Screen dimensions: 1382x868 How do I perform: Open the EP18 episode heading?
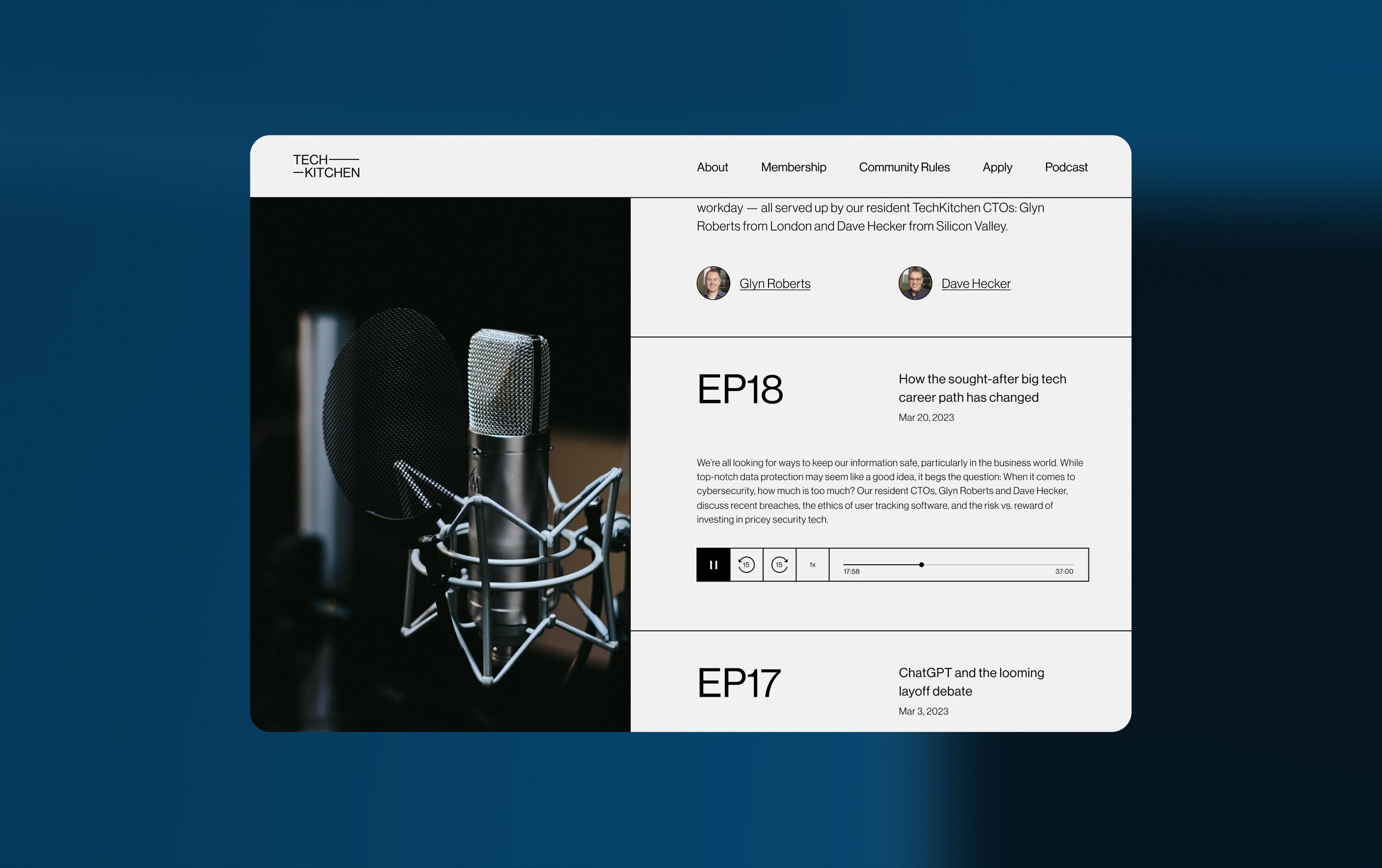point(740,389)
